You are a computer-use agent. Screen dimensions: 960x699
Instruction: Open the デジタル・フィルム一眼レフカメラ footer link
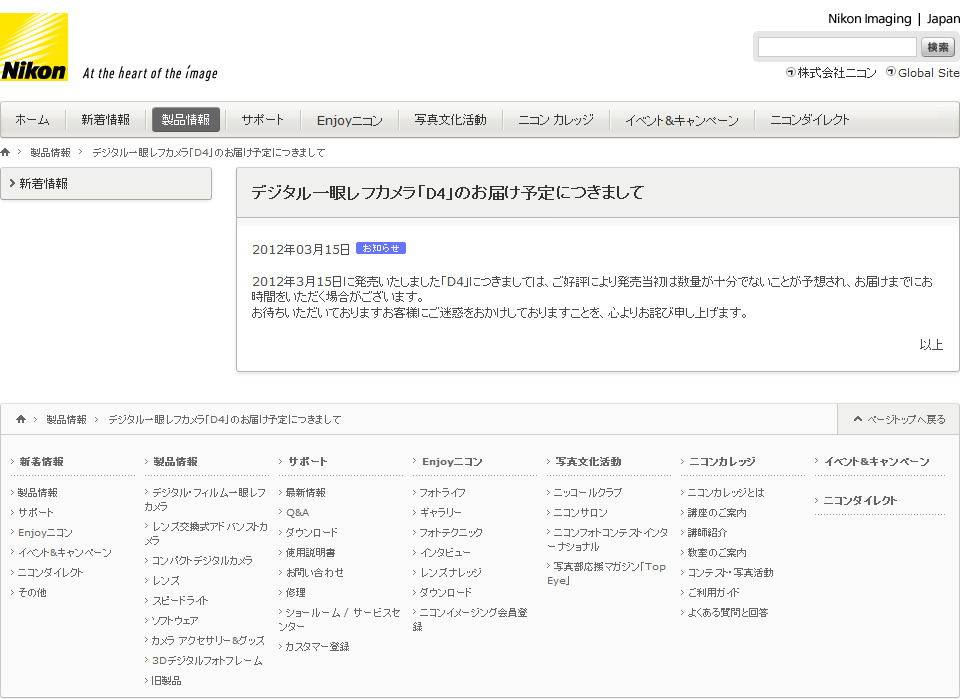(206, 499)
